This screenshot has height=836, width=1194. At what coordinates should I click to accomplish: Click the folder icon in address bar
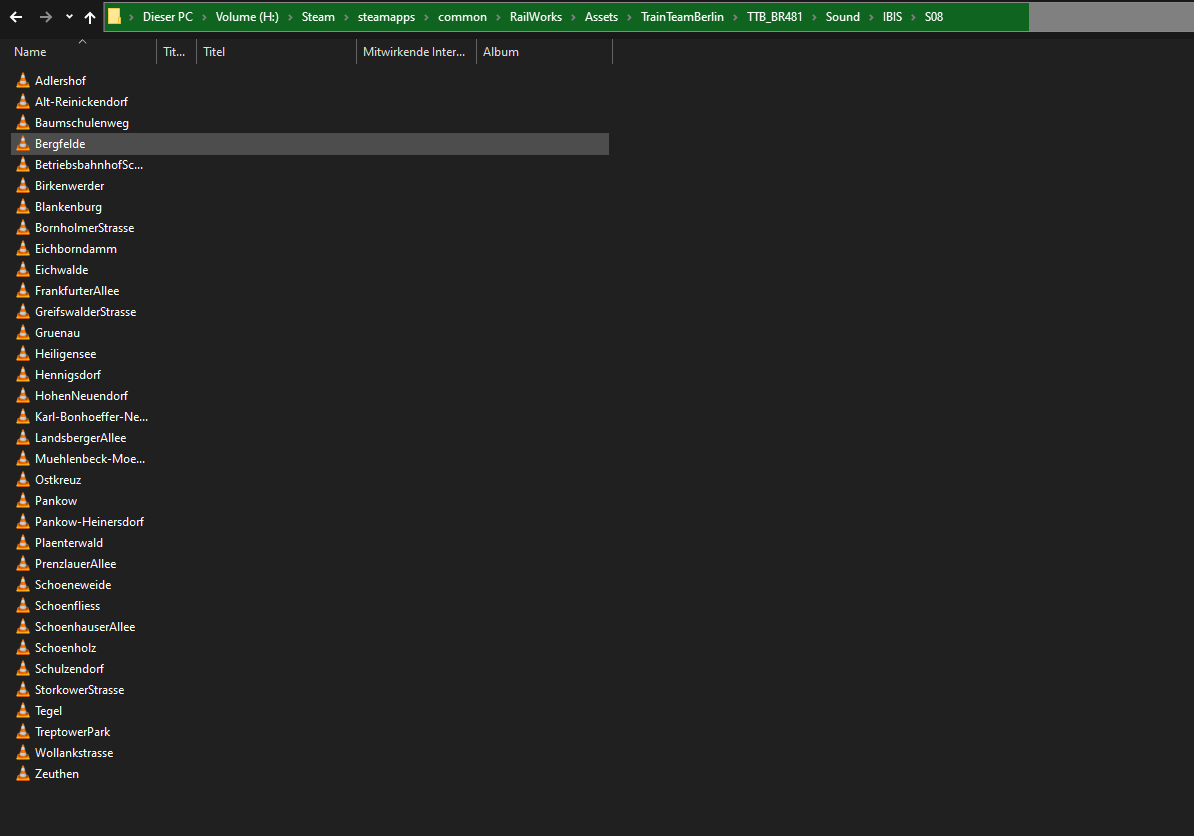click(x=114, y=17)
